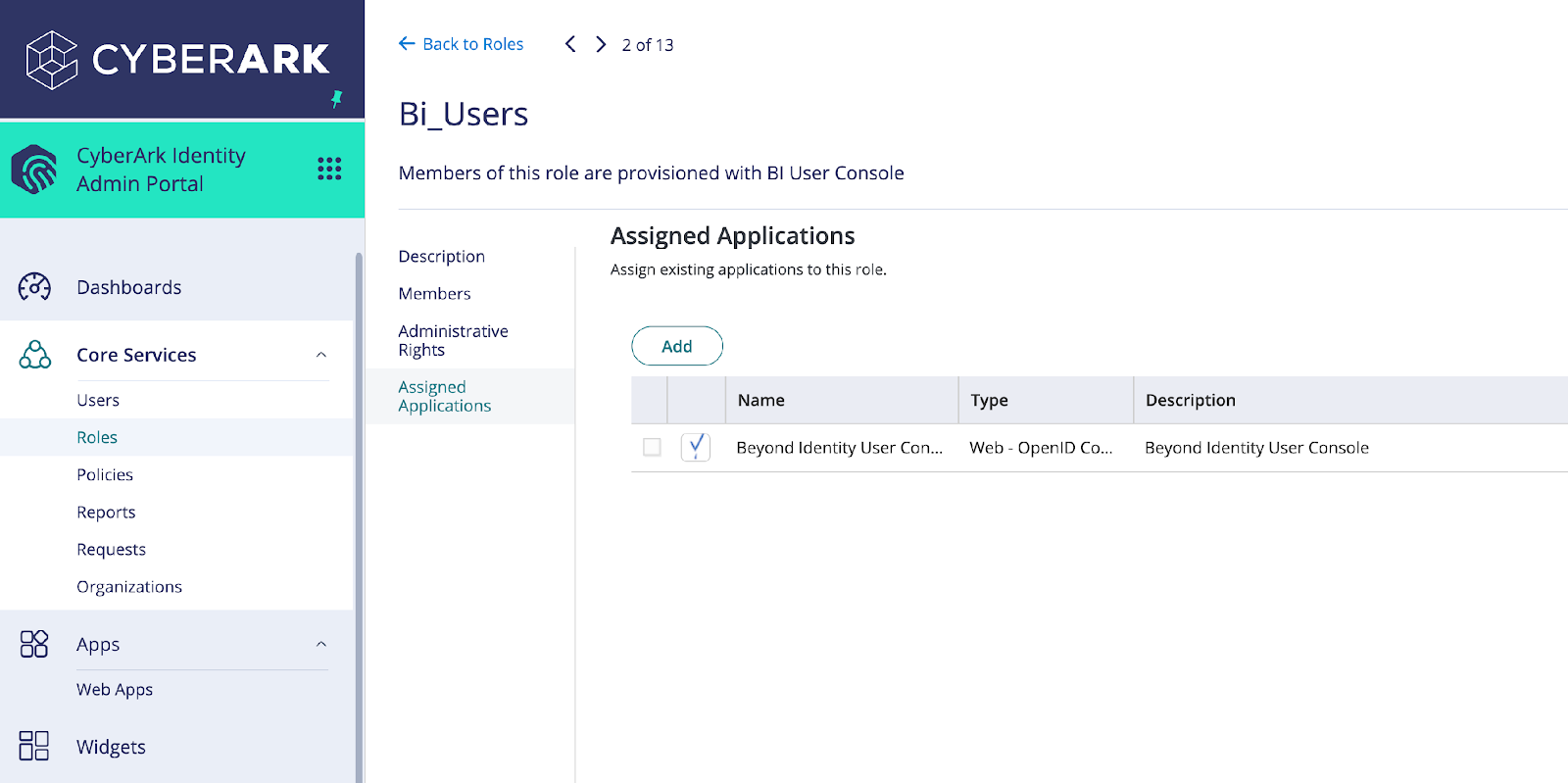
Task: Toggle the sidebar pin icon
Action: [336, 99]
